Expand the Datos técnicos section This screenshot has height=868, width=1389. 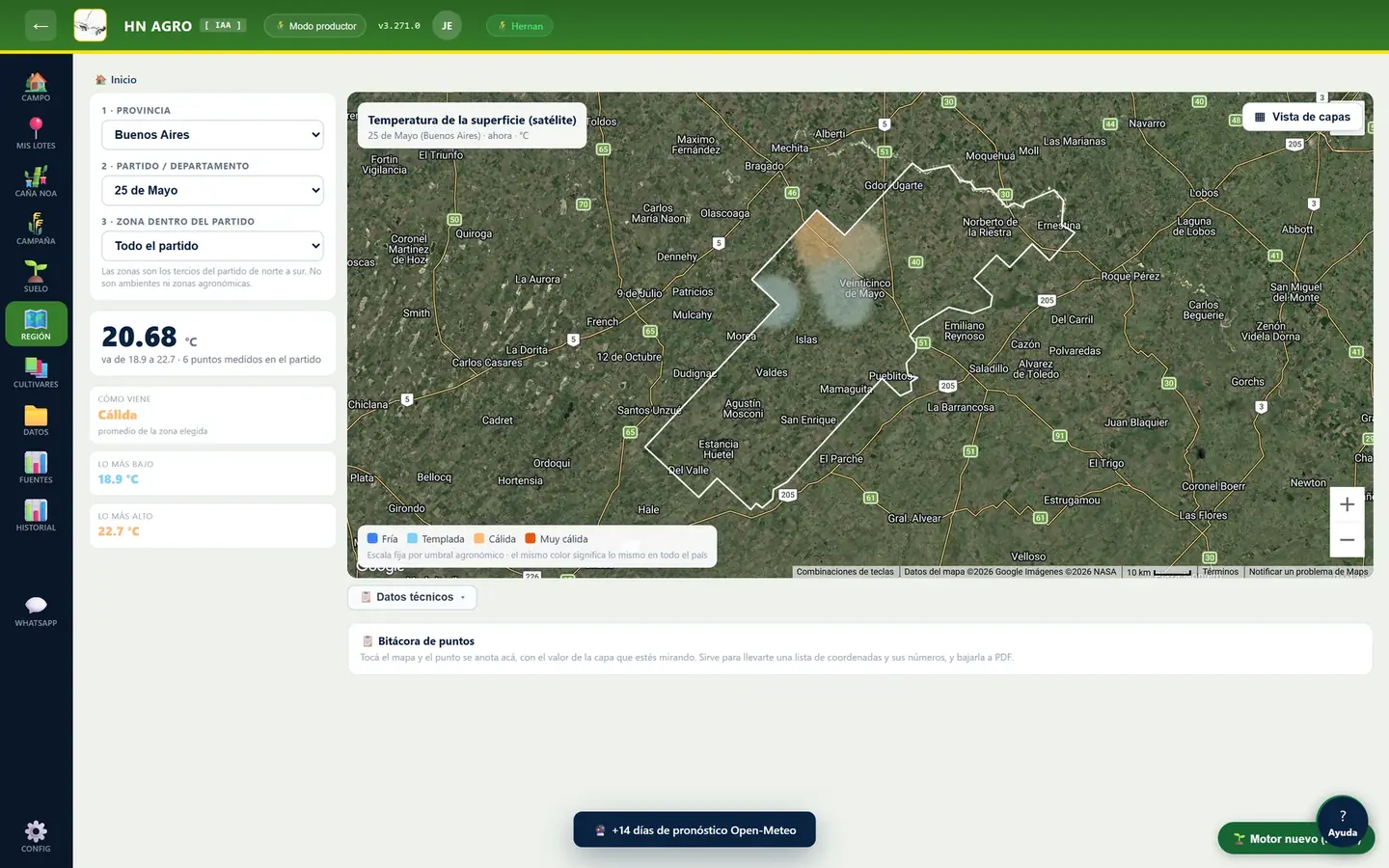(412, 597)
